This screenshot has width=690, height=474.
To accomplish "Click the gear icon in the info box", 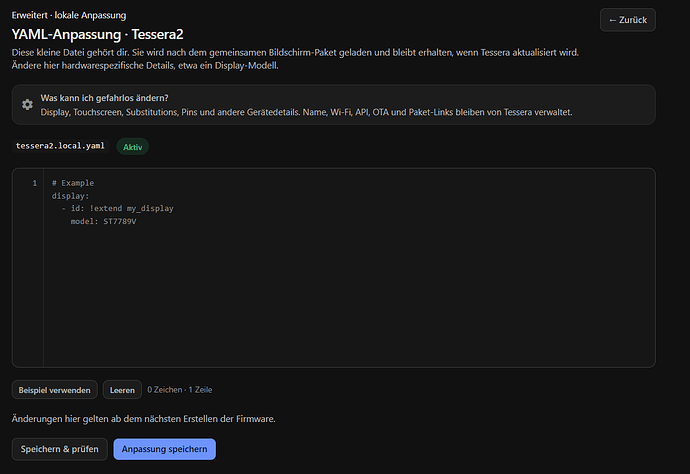I will click(27, 104).
